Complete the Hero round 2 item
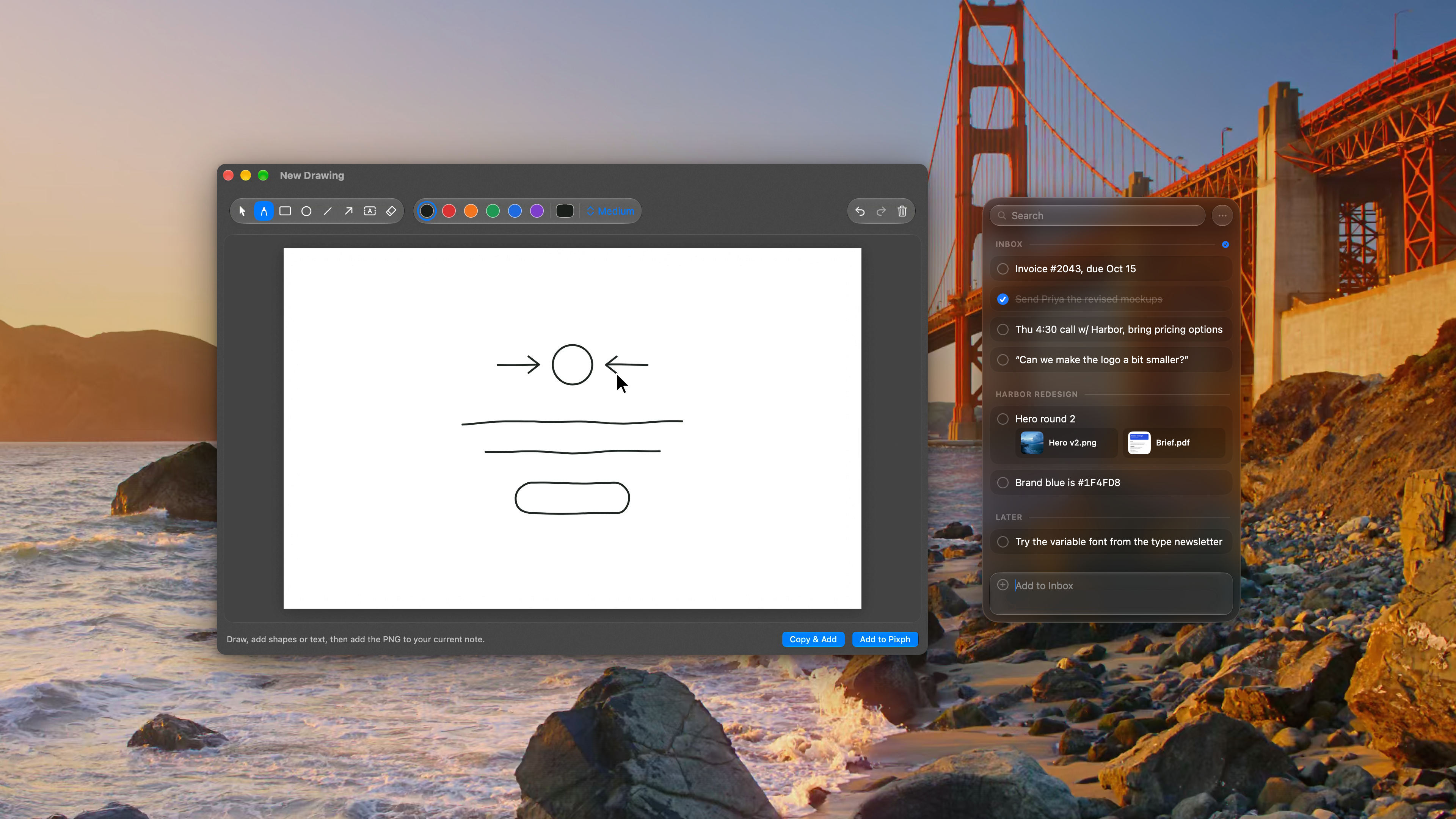The image size is (1456, 819). (x=1003, y=419)
